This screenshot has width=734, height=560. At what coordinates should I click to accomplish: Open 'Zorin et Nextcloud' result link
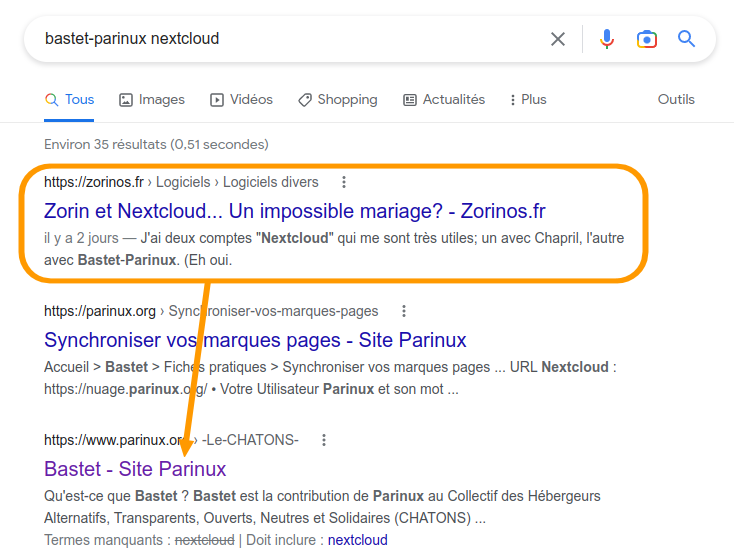(294, 211)
